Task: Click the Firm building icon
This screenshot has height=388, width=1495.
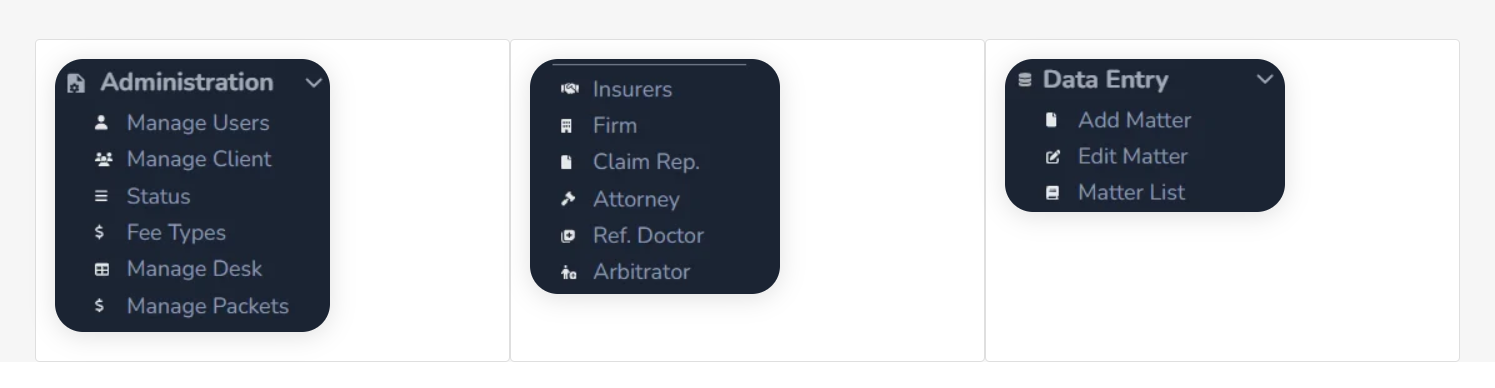Action: click(x=567, y=126)
